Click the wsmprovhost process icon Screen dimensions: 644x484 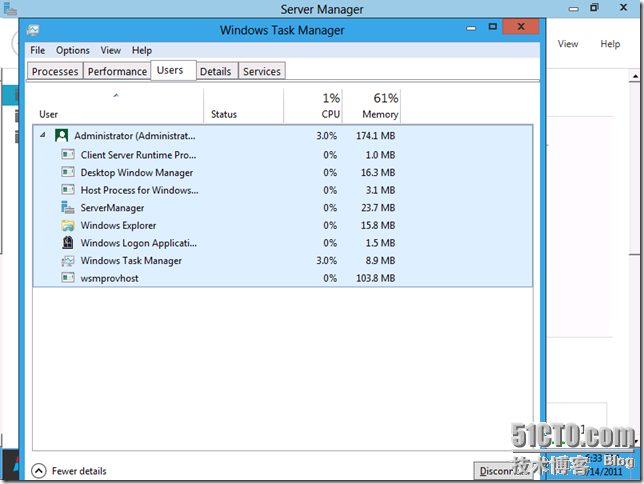[x=68, y=278]
